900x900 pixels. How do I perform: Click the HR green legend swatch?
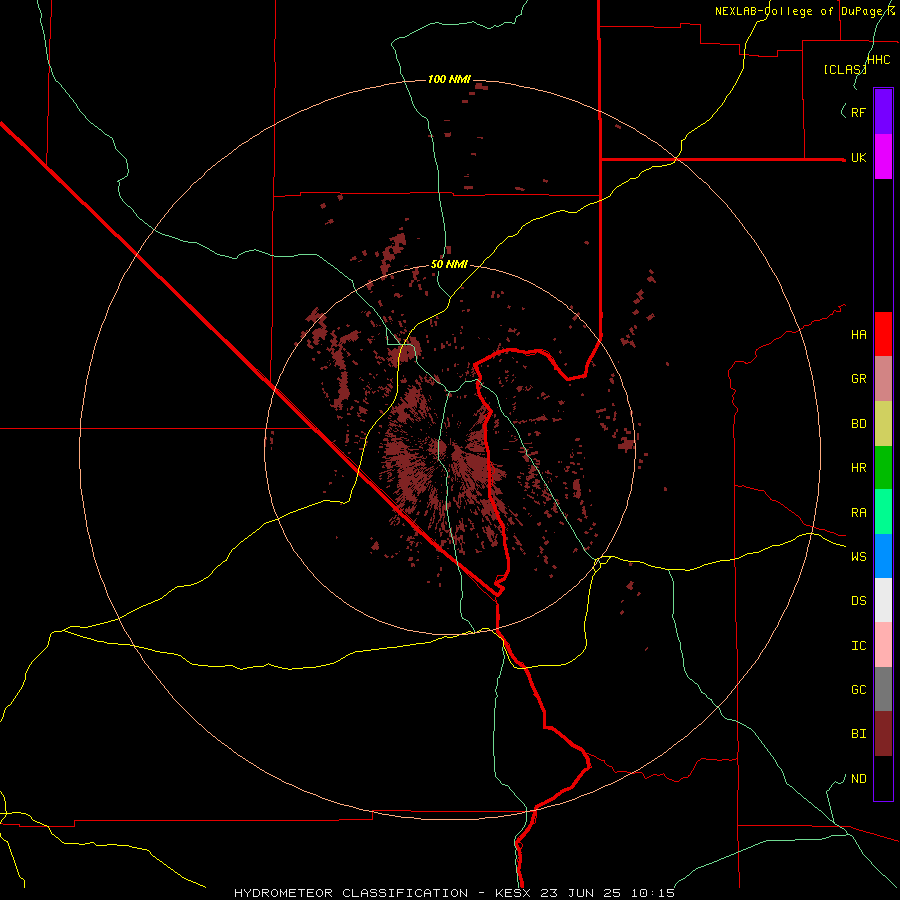coord(883,468)
